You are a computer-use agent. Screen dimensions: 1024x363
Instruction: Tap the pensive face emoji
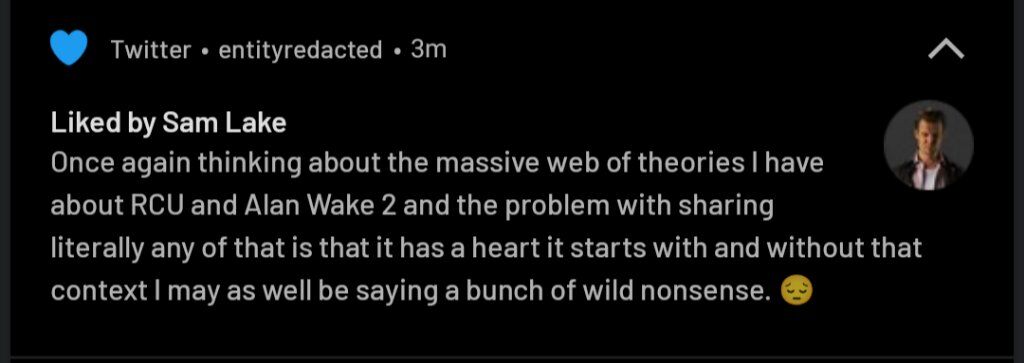(x=797, y=291)
